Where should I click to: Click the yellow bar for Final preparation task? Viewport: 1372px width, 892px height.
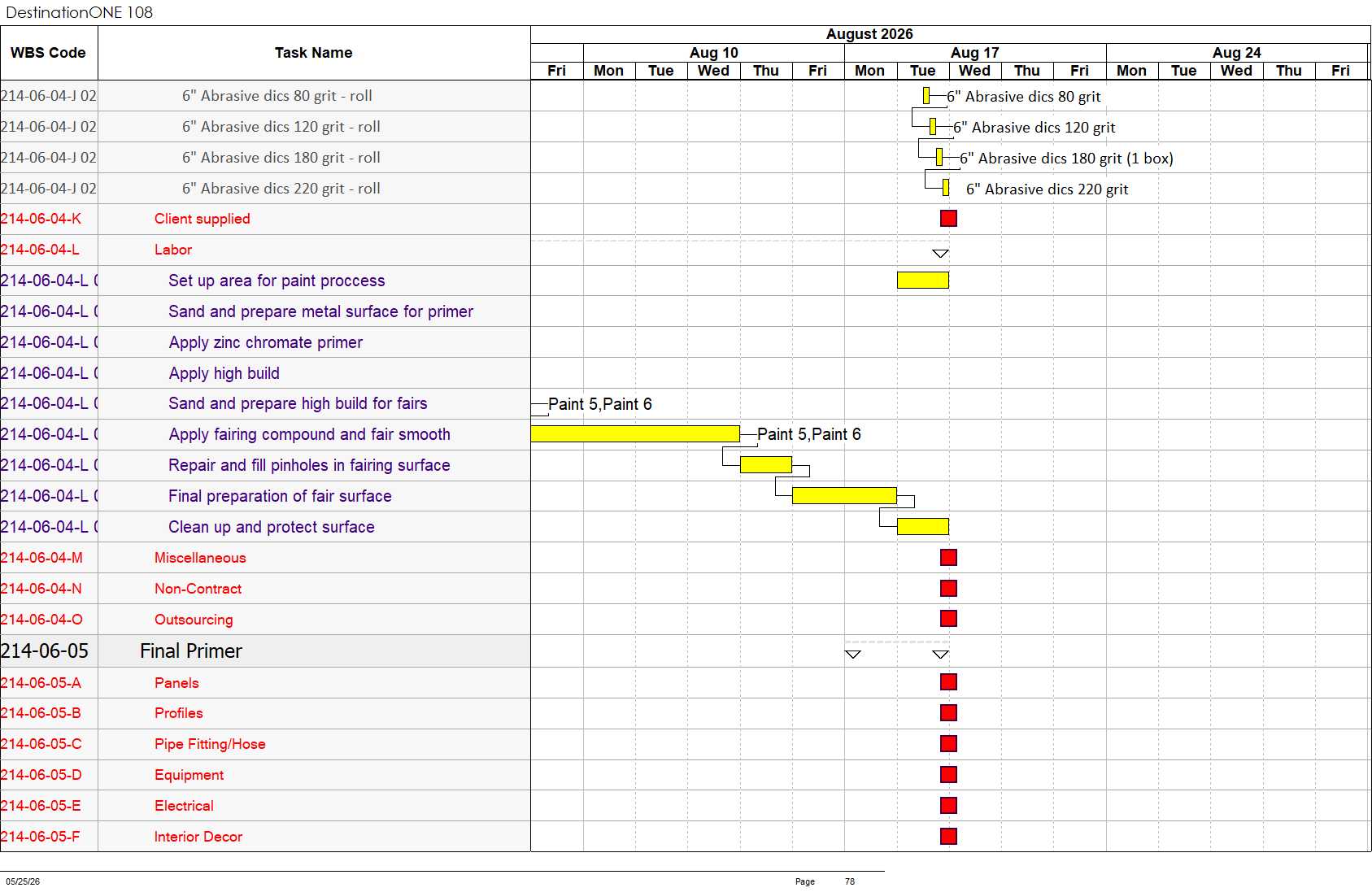coord(844,496)
